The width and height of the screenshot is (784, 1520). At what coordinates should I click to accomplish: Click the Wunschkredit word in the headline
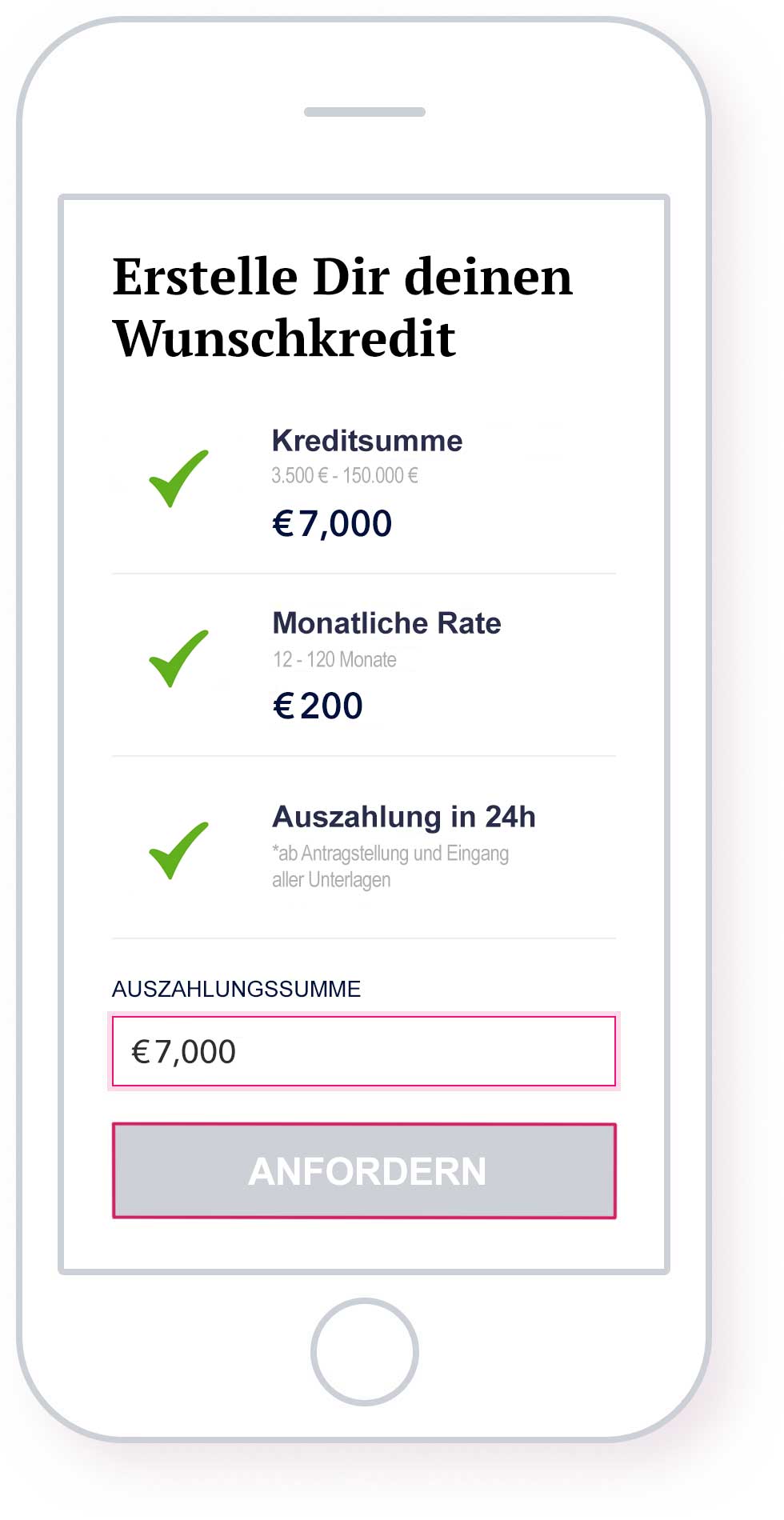click(x=284, y=338)
